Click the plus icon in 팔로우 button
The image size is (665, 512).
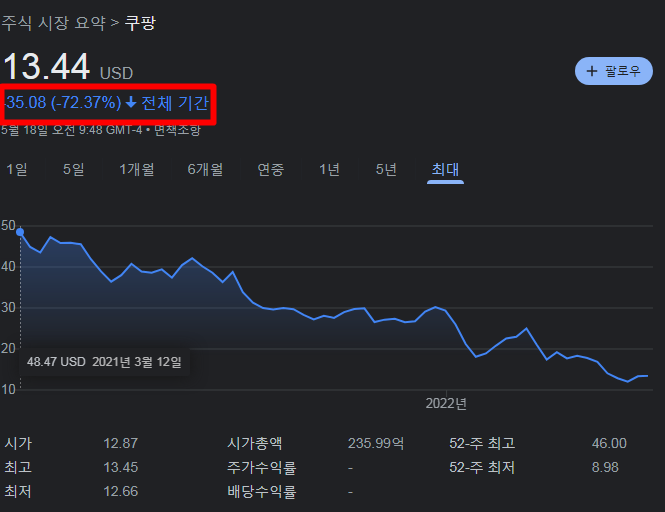click(592, 71)
